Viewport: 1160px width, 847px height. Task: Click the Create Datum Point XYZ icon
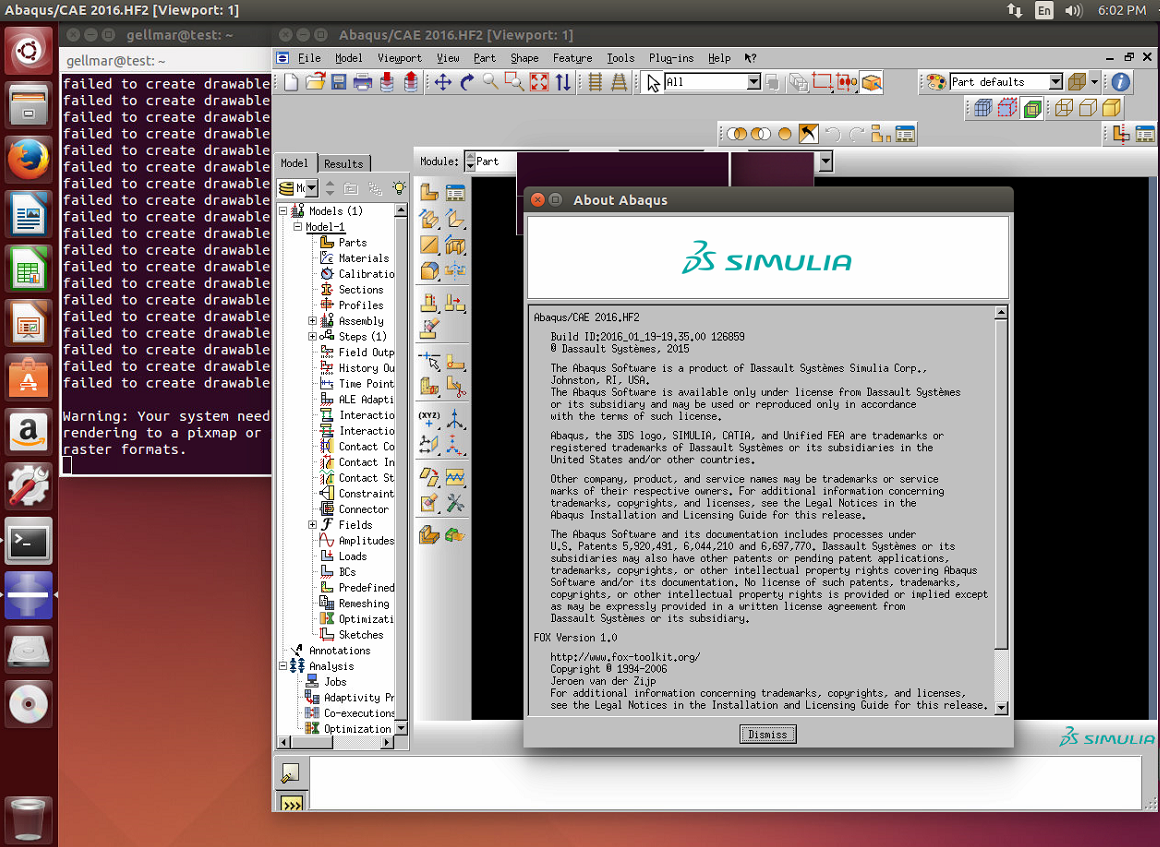point(429,419)
